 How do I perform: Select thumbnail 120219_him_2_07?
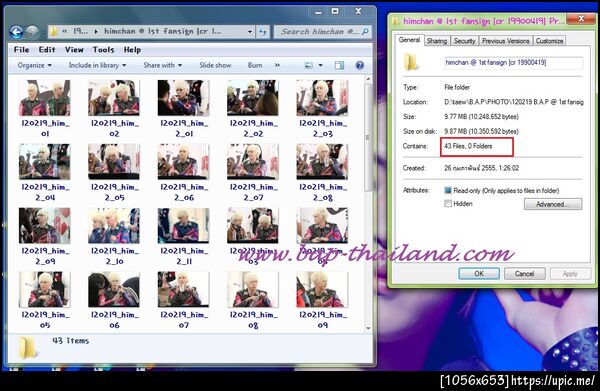[253, 162]
